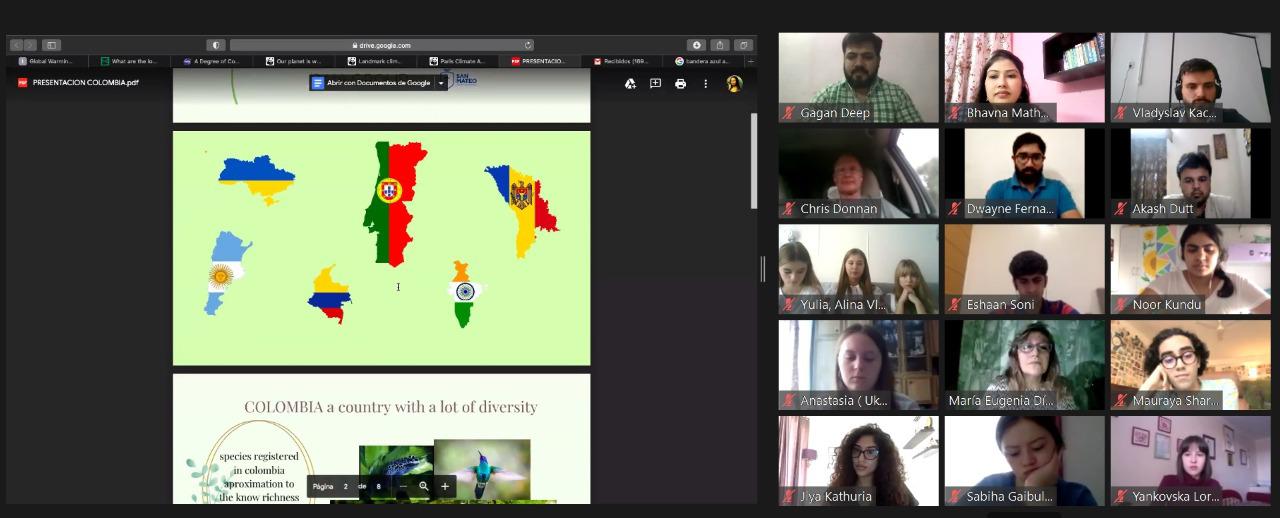This screenshot has width=1280, height=518.
Task: Open the three-dot more actions menu
Action: (x=705, y=84)
